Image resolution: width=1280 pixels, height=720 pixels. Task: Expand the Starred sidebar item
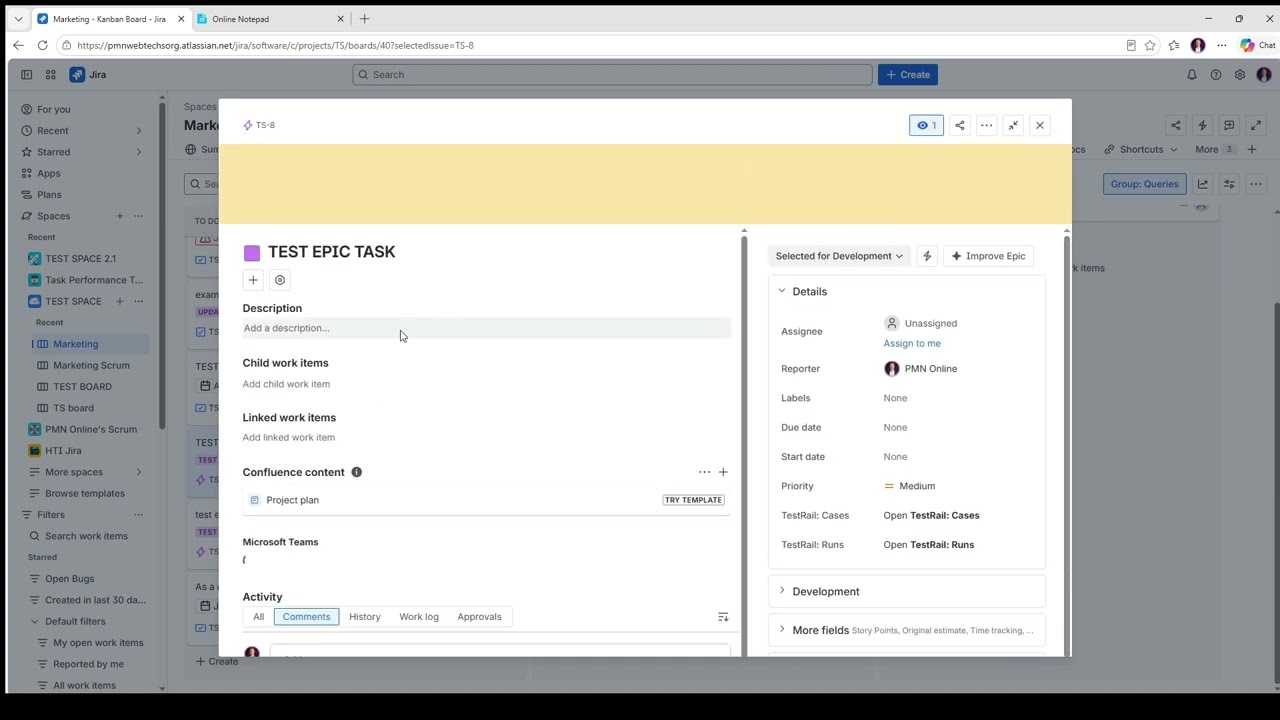pyautogui.click(x=139, y=152)
